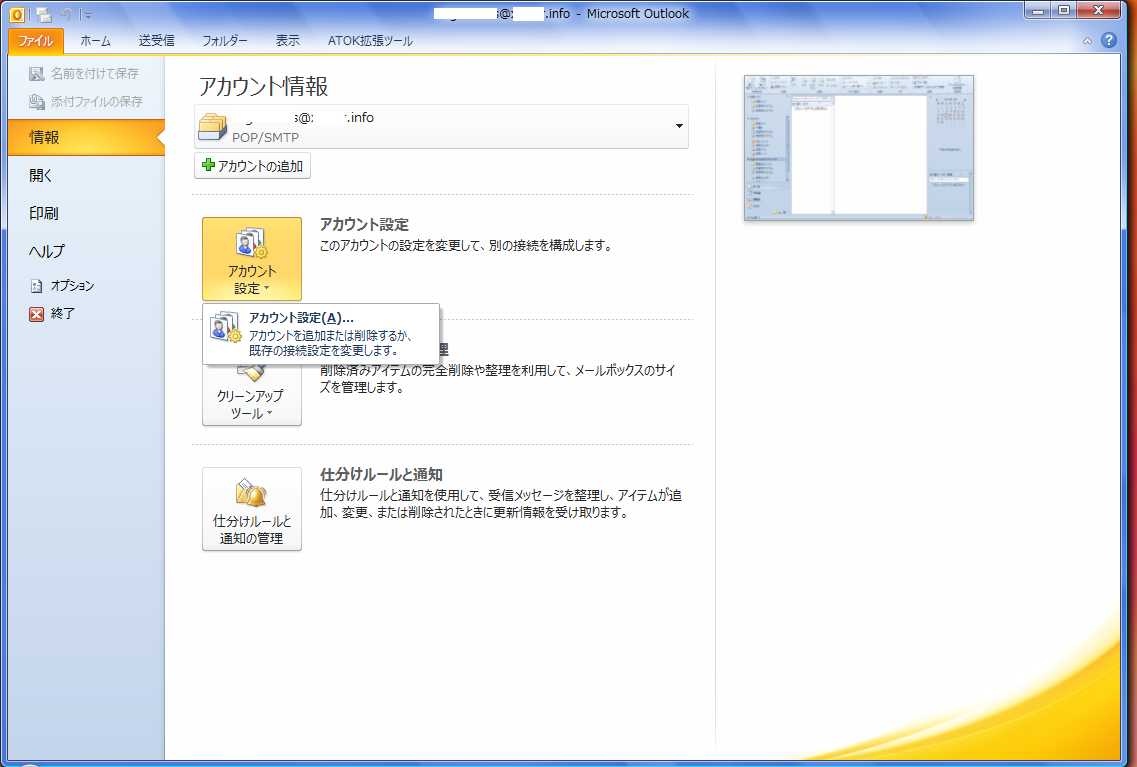Click the red 終了 exit icon
The height and width of the screenshot is (767, 1137).
tap(37, 314)
